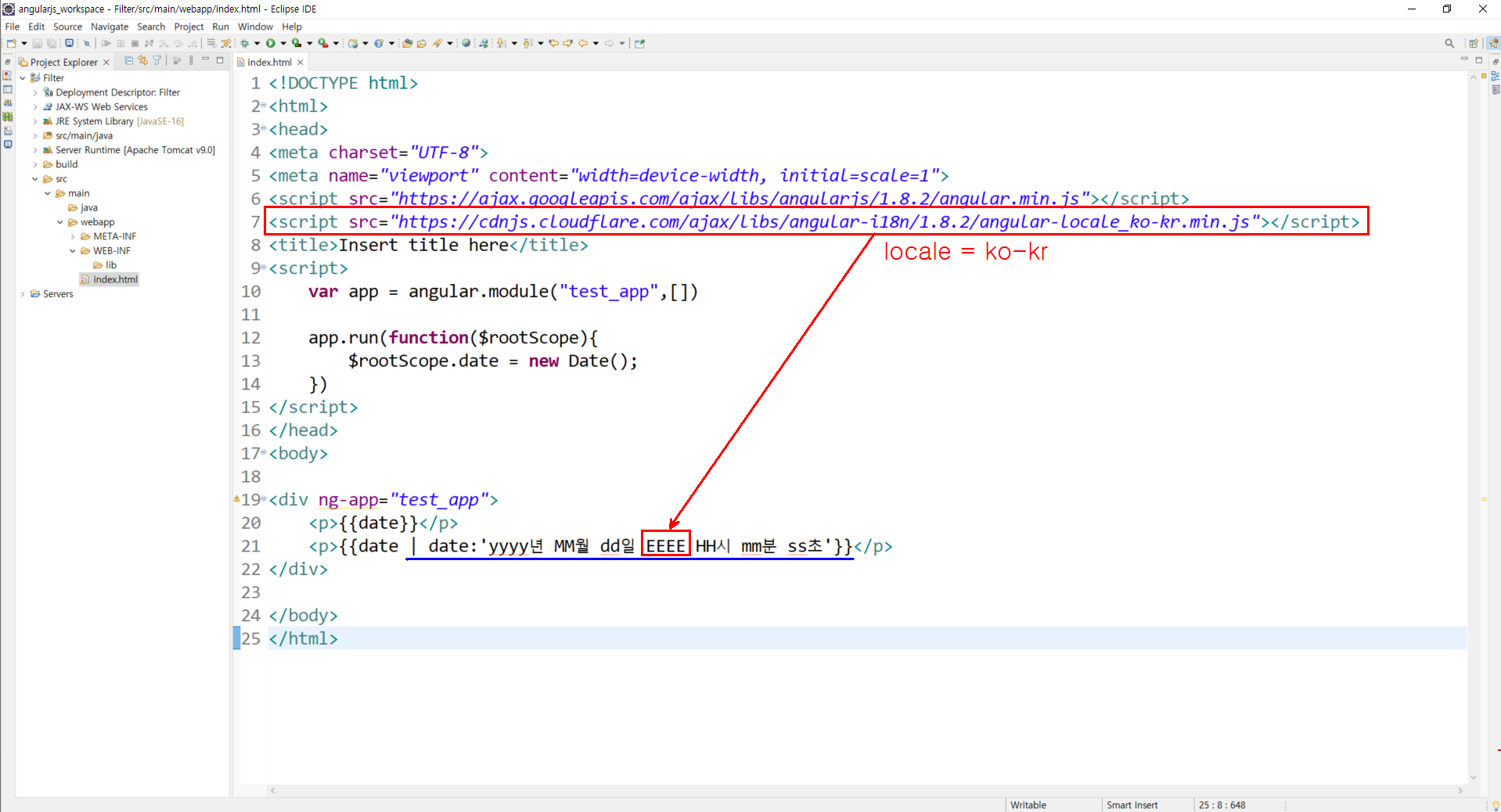
Task: Click the Coverage run icon
Action: click(x=297, y=44)
